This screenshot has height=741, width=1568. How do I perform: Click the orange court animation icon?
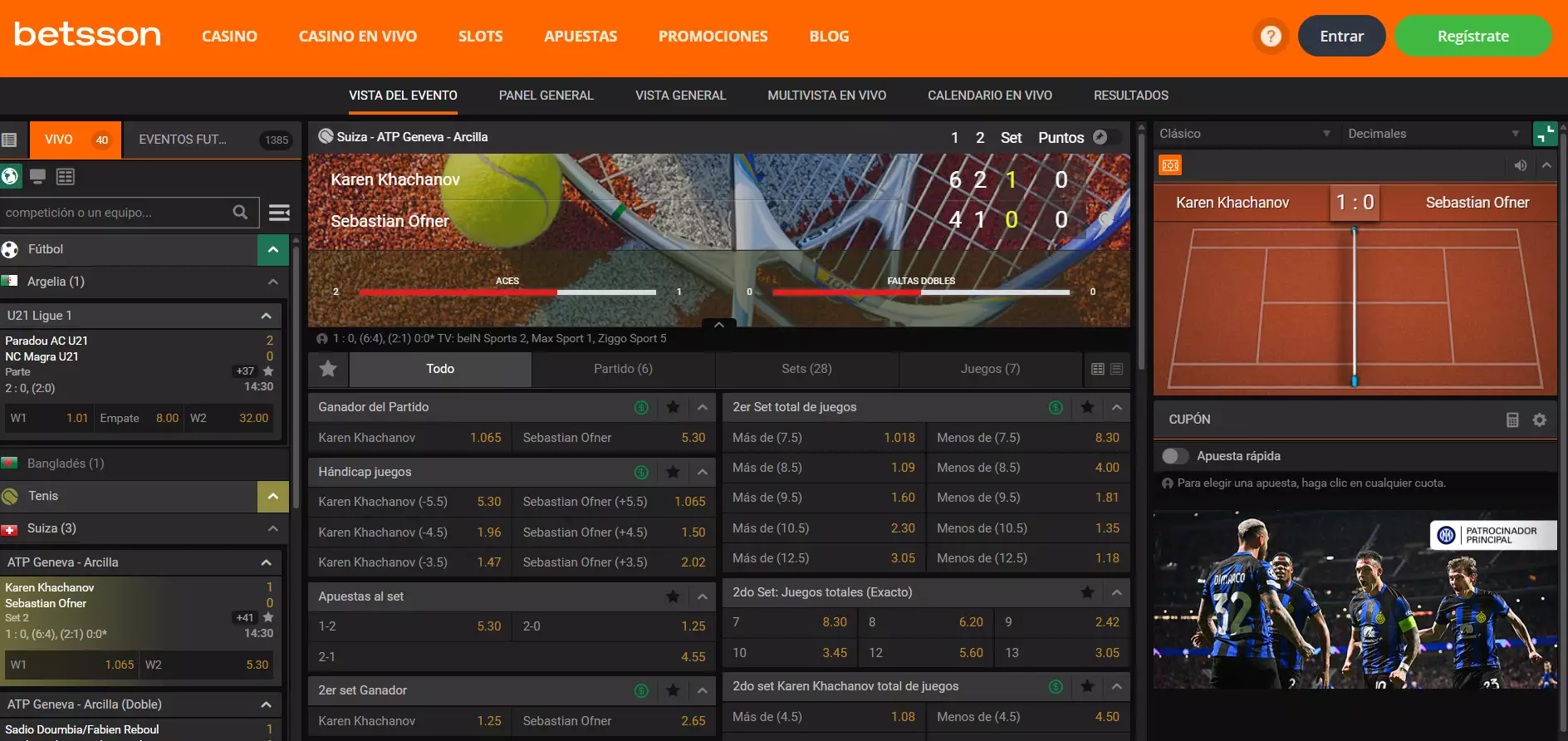pos(1170,165)
